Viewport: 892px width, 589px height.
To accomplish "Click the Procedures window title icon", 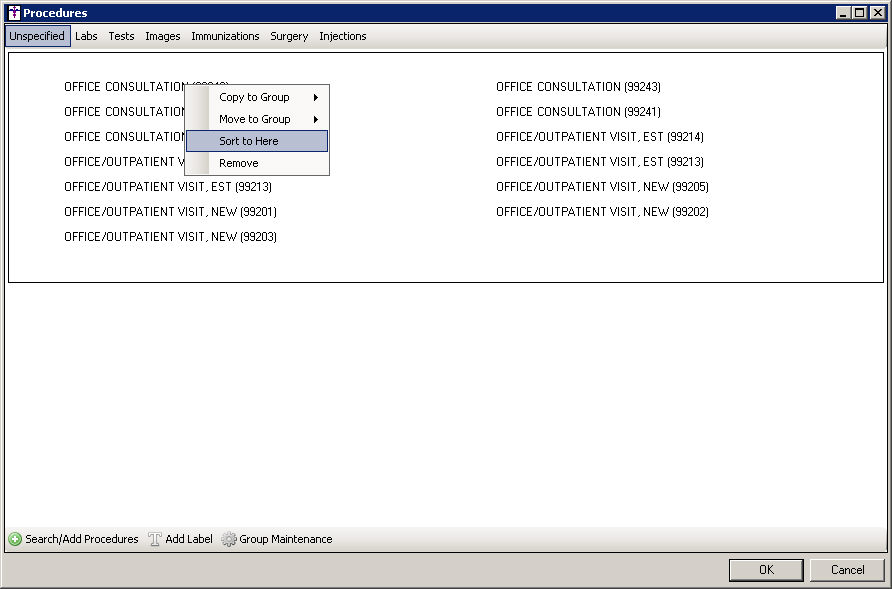I will click(13, 13).
